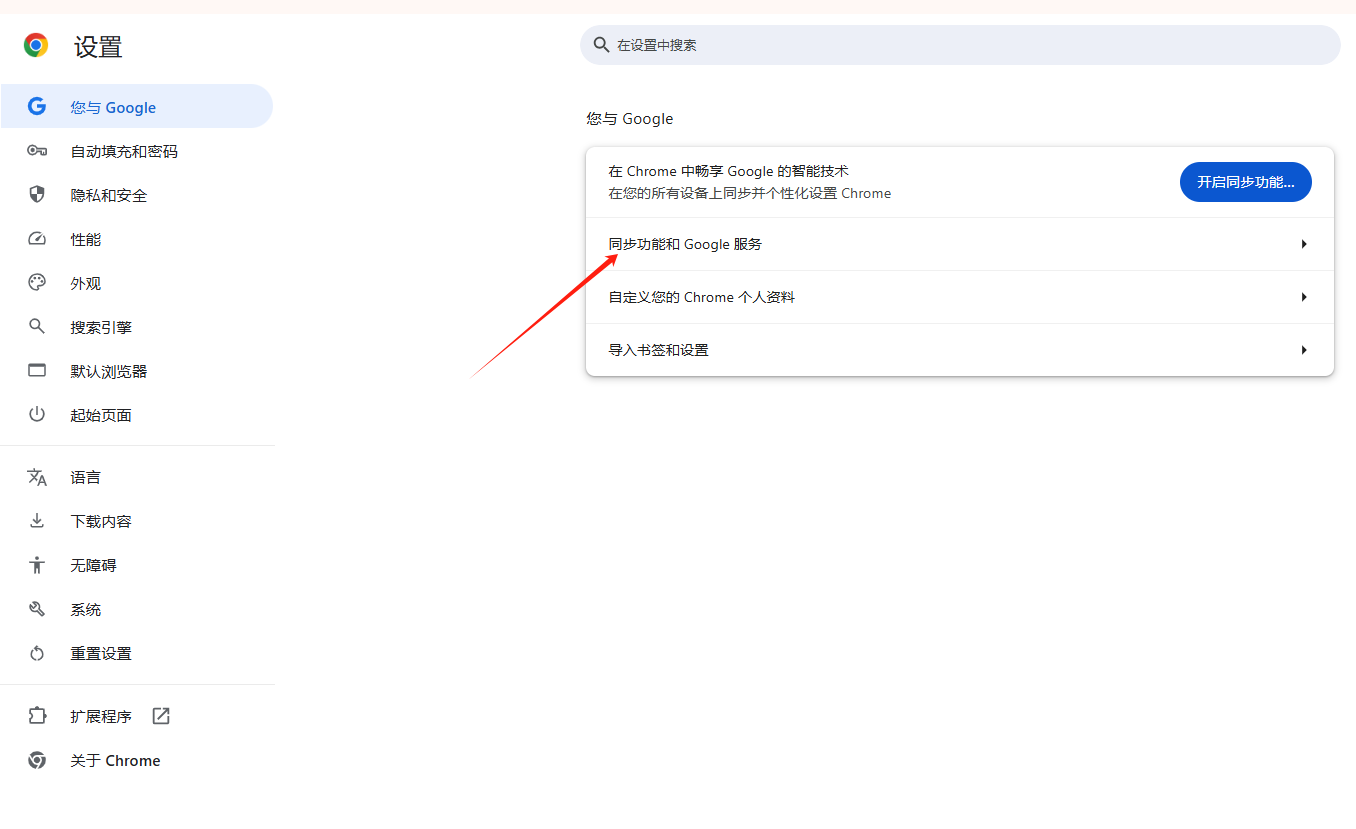This screenshot has height=829, width=1356.
Task: Click the speedometer icon for 性能
Action: pyautogui.click(x=37, y=239)
